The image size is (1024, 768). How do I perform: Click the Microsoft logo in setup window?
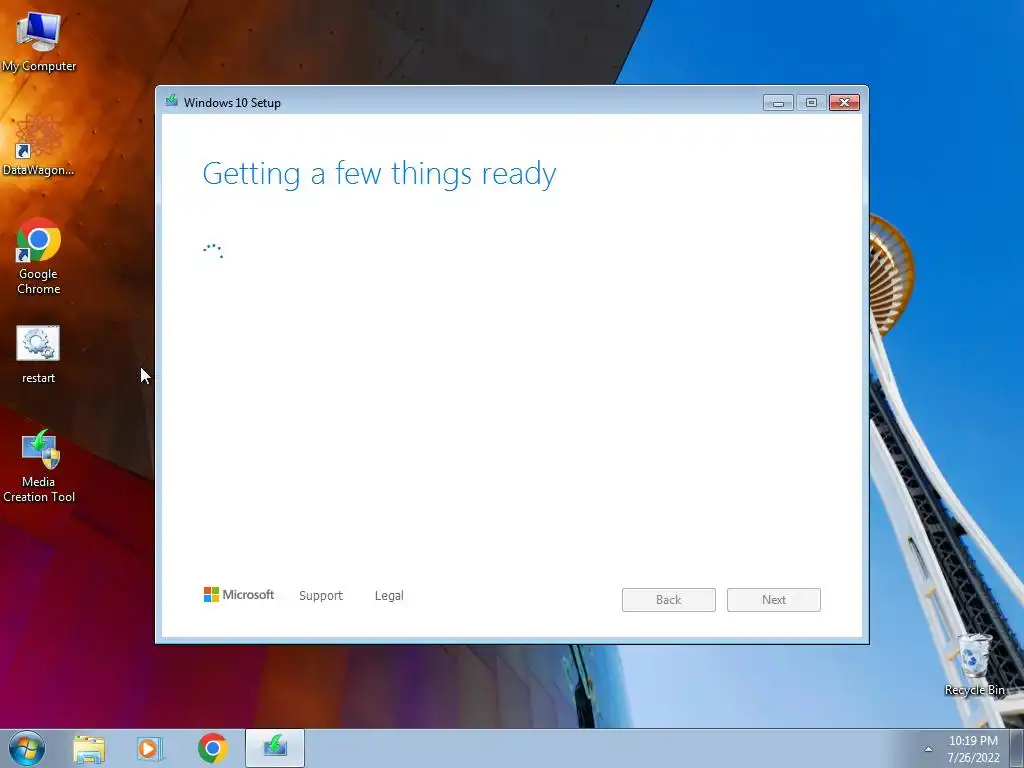238,594
